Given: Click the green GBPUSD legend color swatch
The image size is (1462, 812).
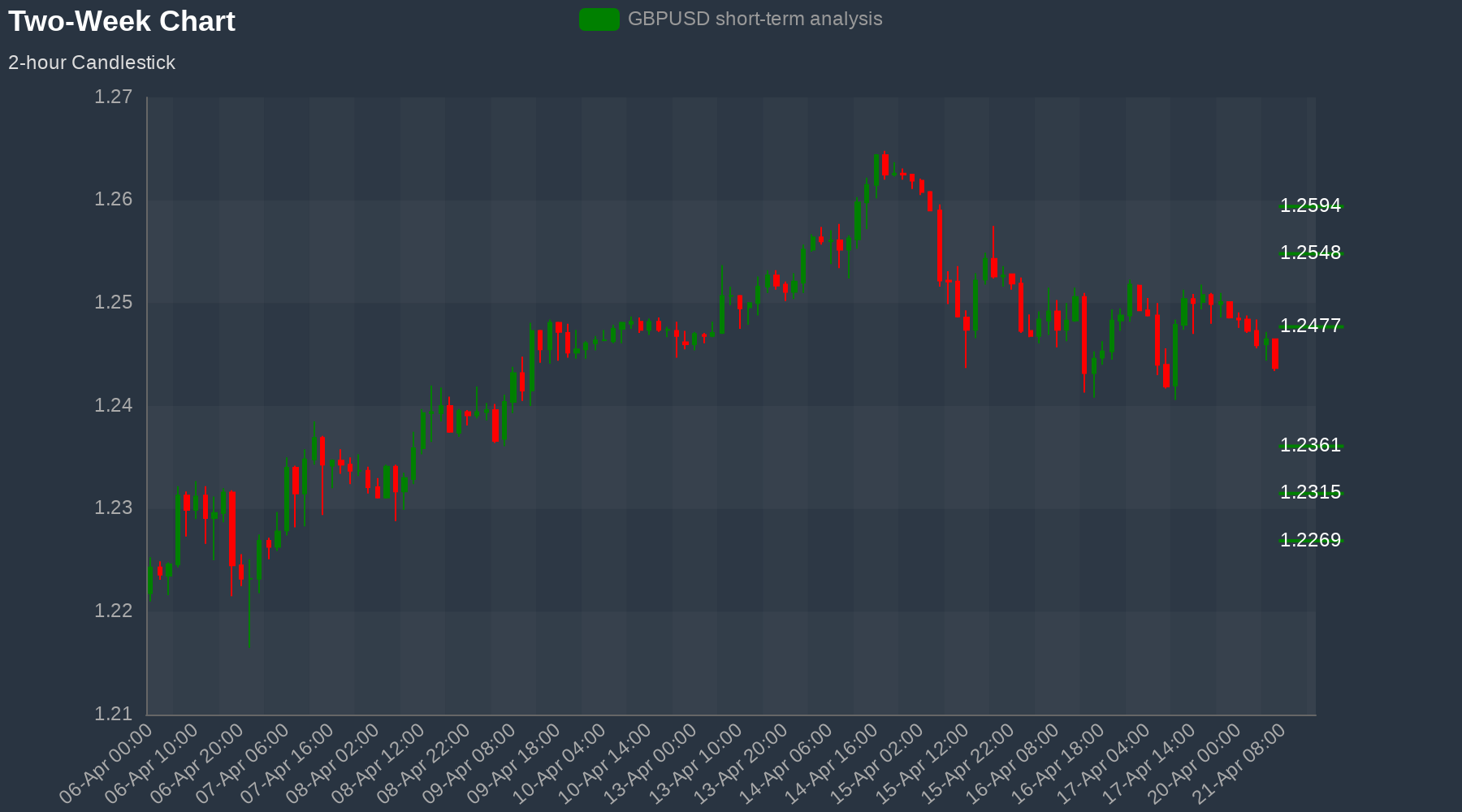Looking at the screenshot, I should point(599,19).
